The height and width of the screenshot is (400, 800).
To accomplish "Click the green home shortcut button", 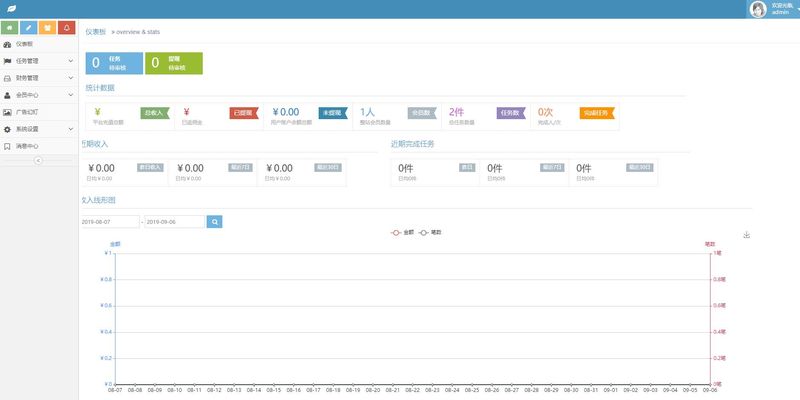I will point(10,28).
